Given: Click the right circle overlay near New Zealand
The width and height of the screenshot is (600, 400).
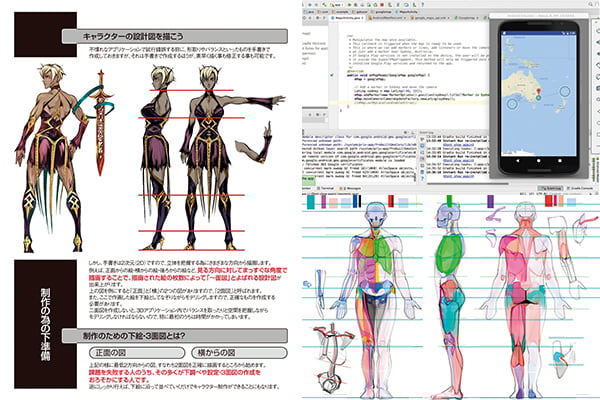Looking at the screenshot, I should click(x=563, y=92).
